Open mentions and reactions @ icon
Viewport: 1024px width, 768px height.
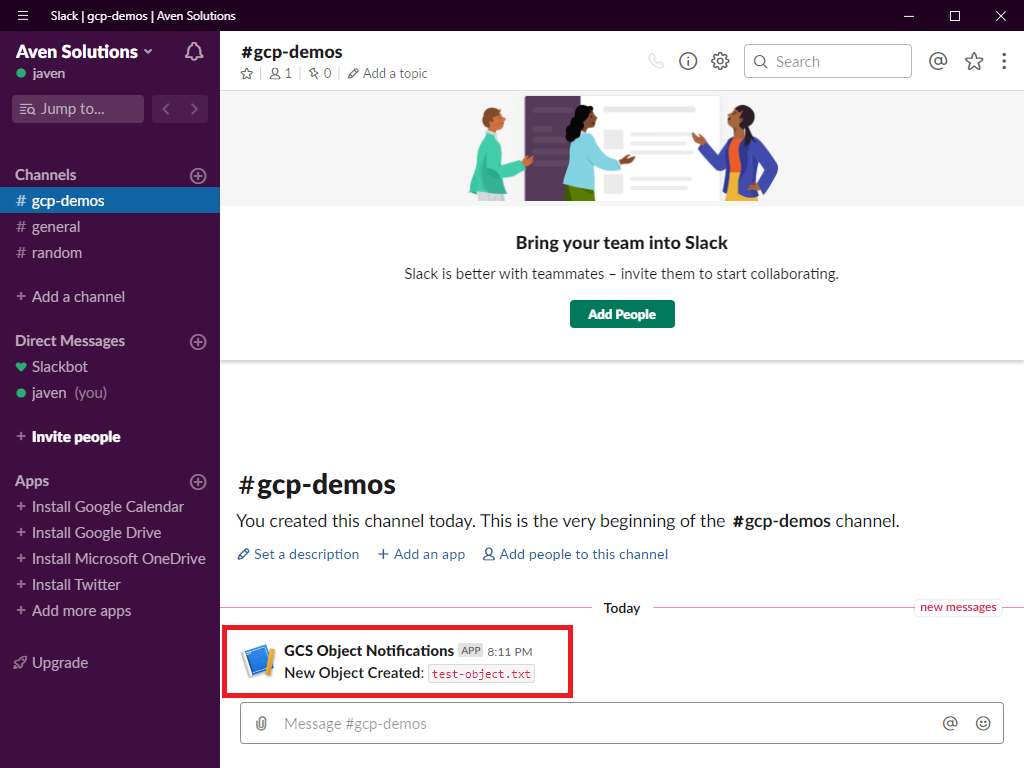pyautogui.click(x=938, y=61)
